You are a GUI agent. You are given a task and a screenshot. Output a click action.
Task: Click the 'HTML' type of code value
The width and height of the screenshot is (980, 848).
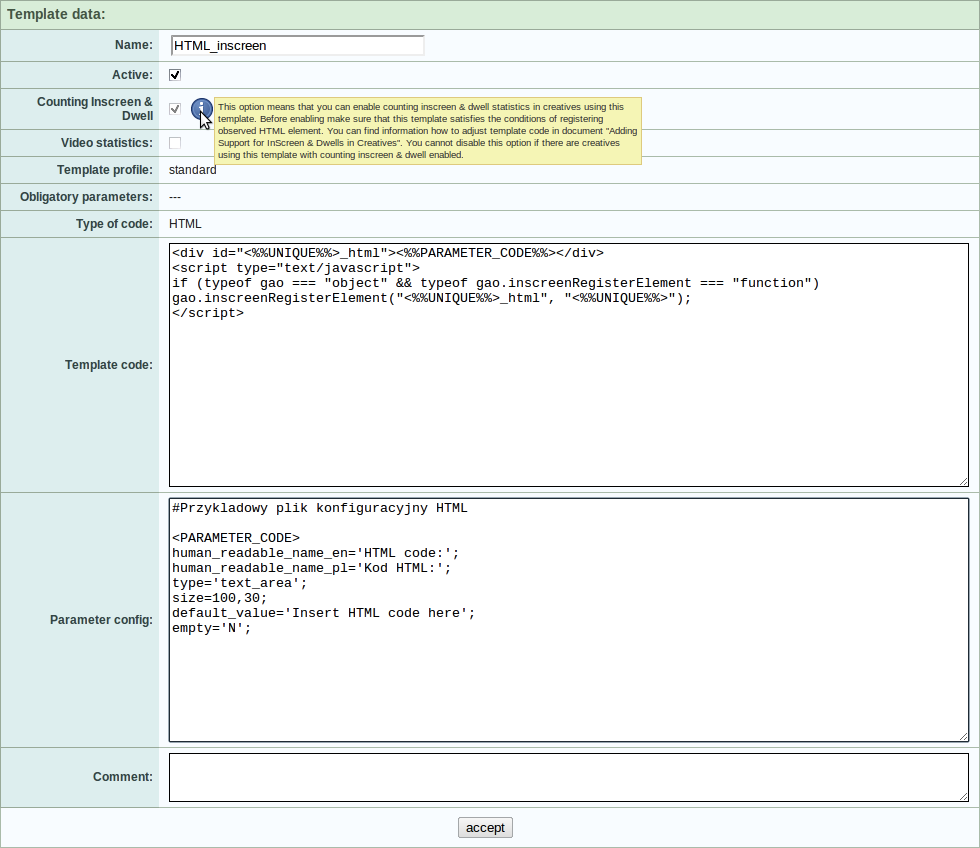coord(185,224)
